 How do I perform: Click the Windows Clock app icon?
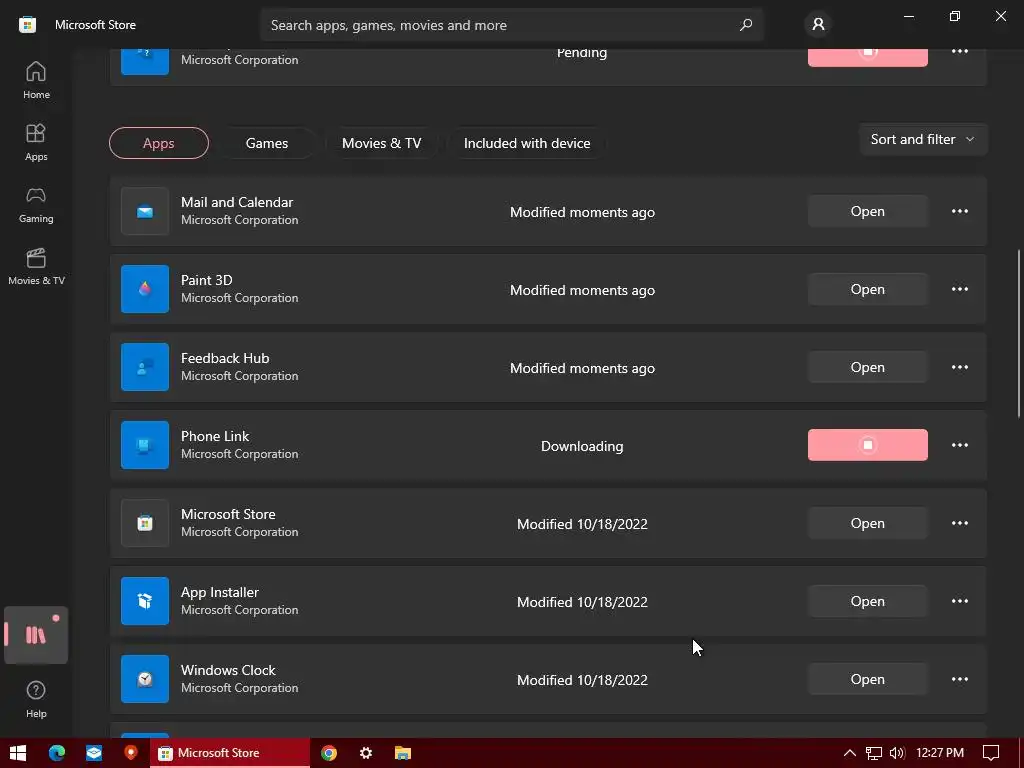pyautogui.click(x=145, y=679)
